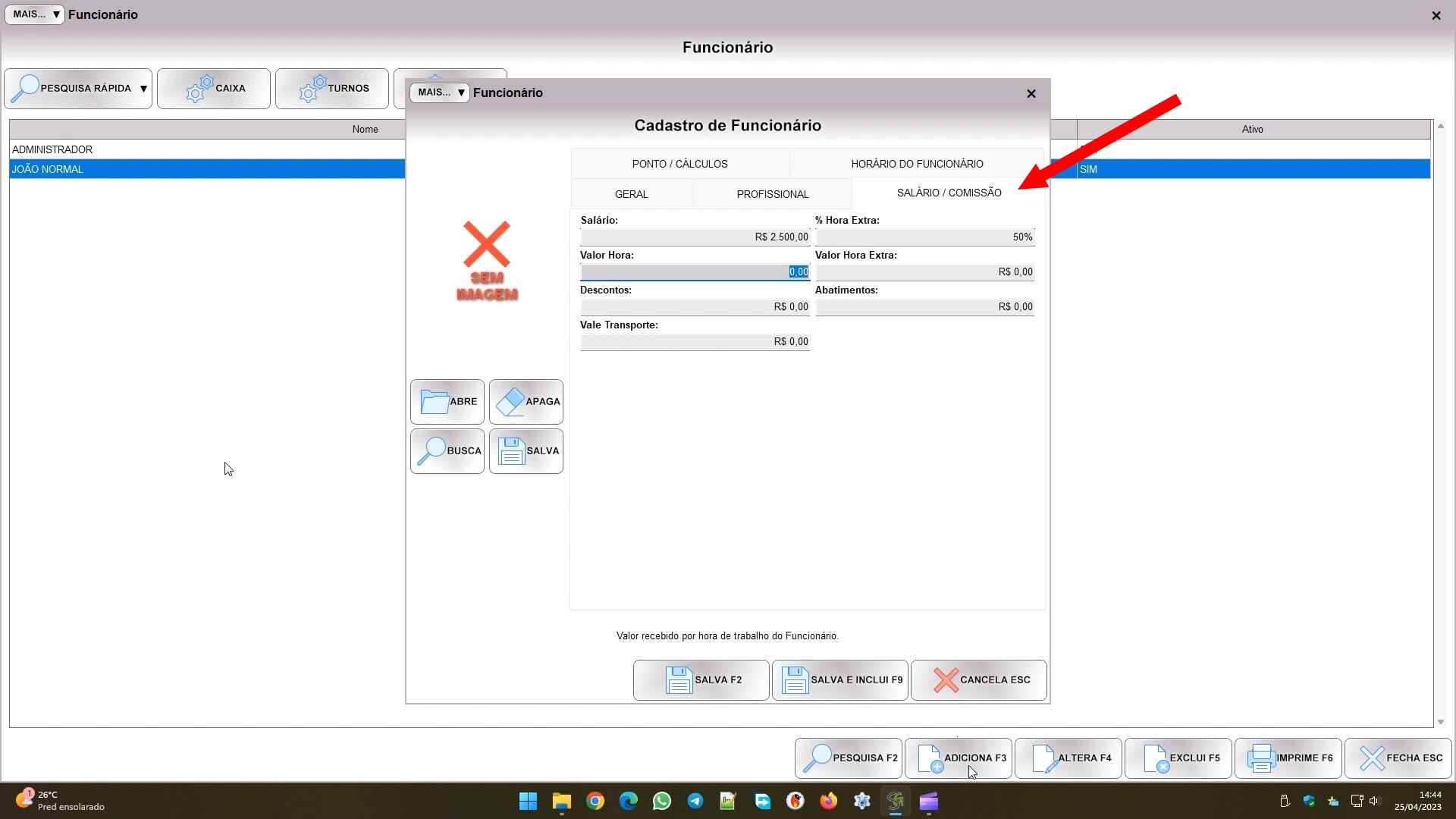Open the main window MAIS... dropdown
The height and width of the screenshot is (819, 1456).
point(35,14)
